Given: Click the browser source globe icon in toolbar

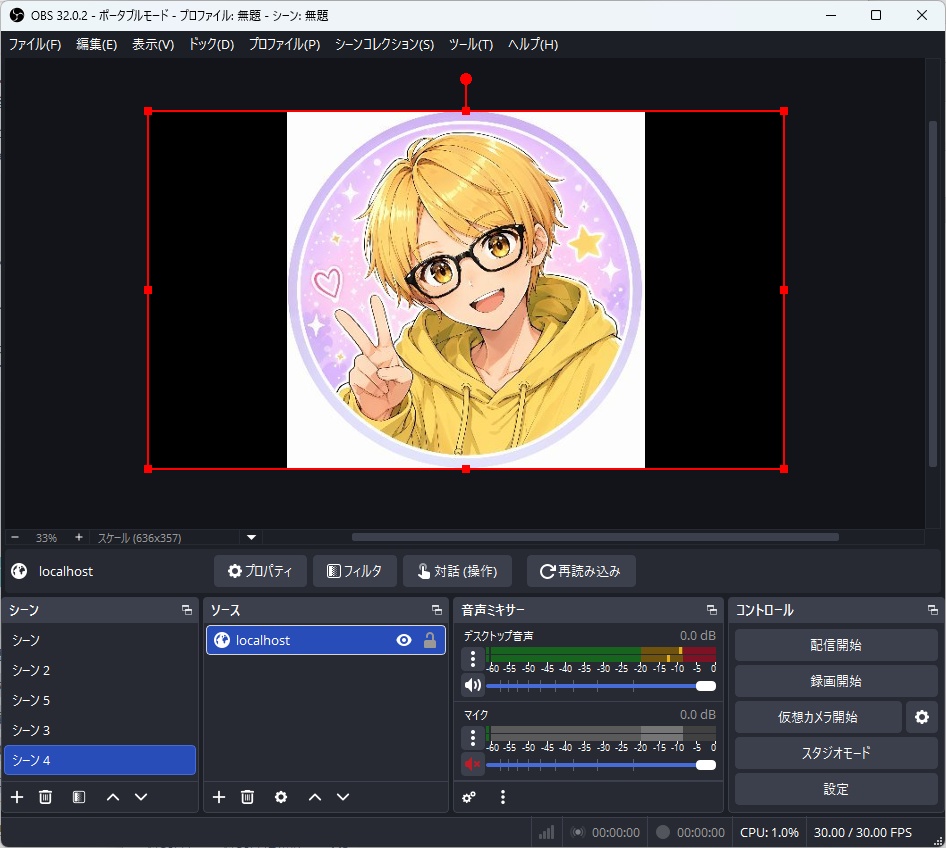Looking at the screenshot, I should [x=19, y=571].
